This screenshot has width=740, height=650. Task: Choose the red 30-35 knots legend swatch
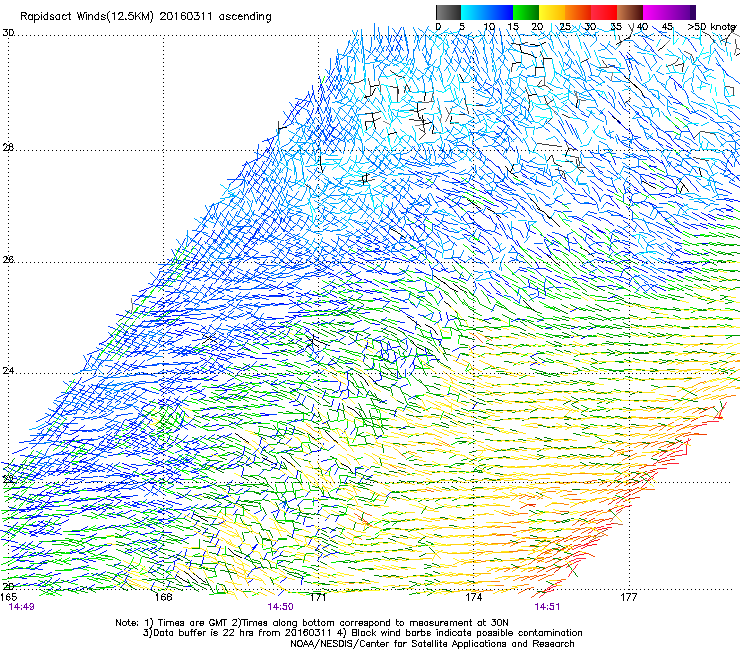pos(604,12)
